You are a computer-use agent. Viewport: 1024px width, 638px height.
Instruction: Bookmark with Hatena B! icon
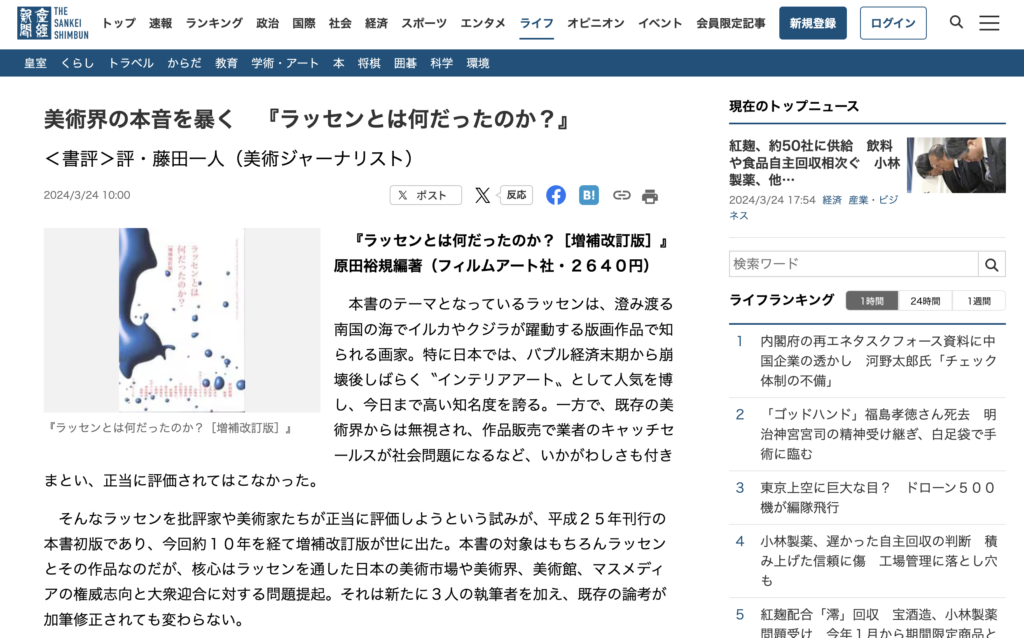pyautogui.click(x=588, y=195)
